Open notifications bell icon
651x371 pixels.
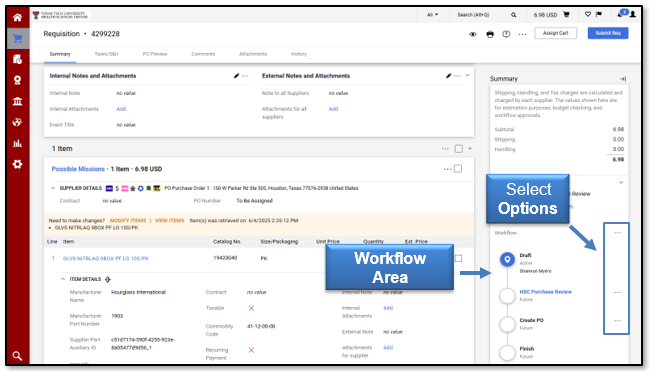pos(620,15)
